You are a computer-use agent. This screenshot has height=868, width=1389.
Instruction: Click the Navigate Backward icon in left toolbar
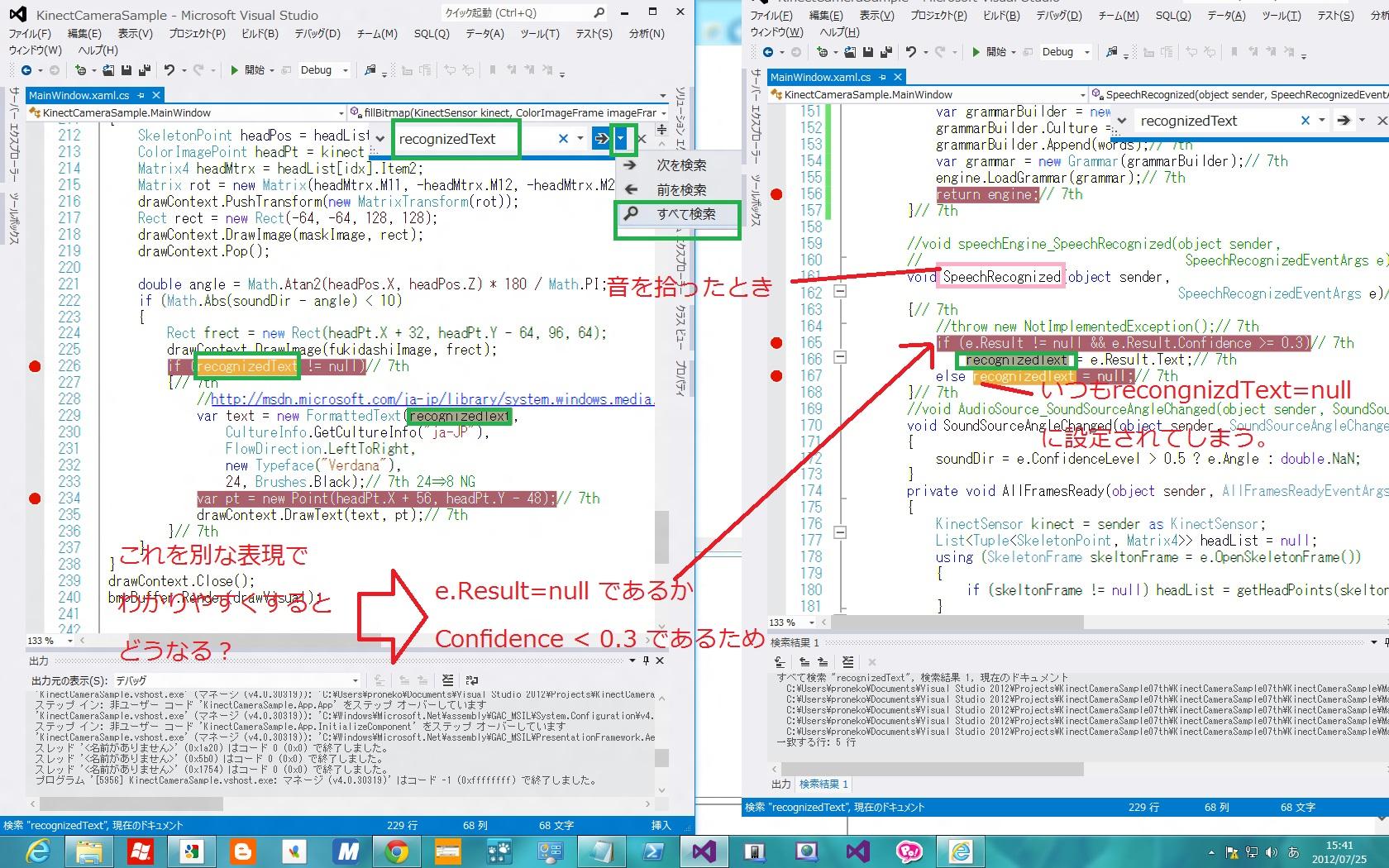point(26,70)
